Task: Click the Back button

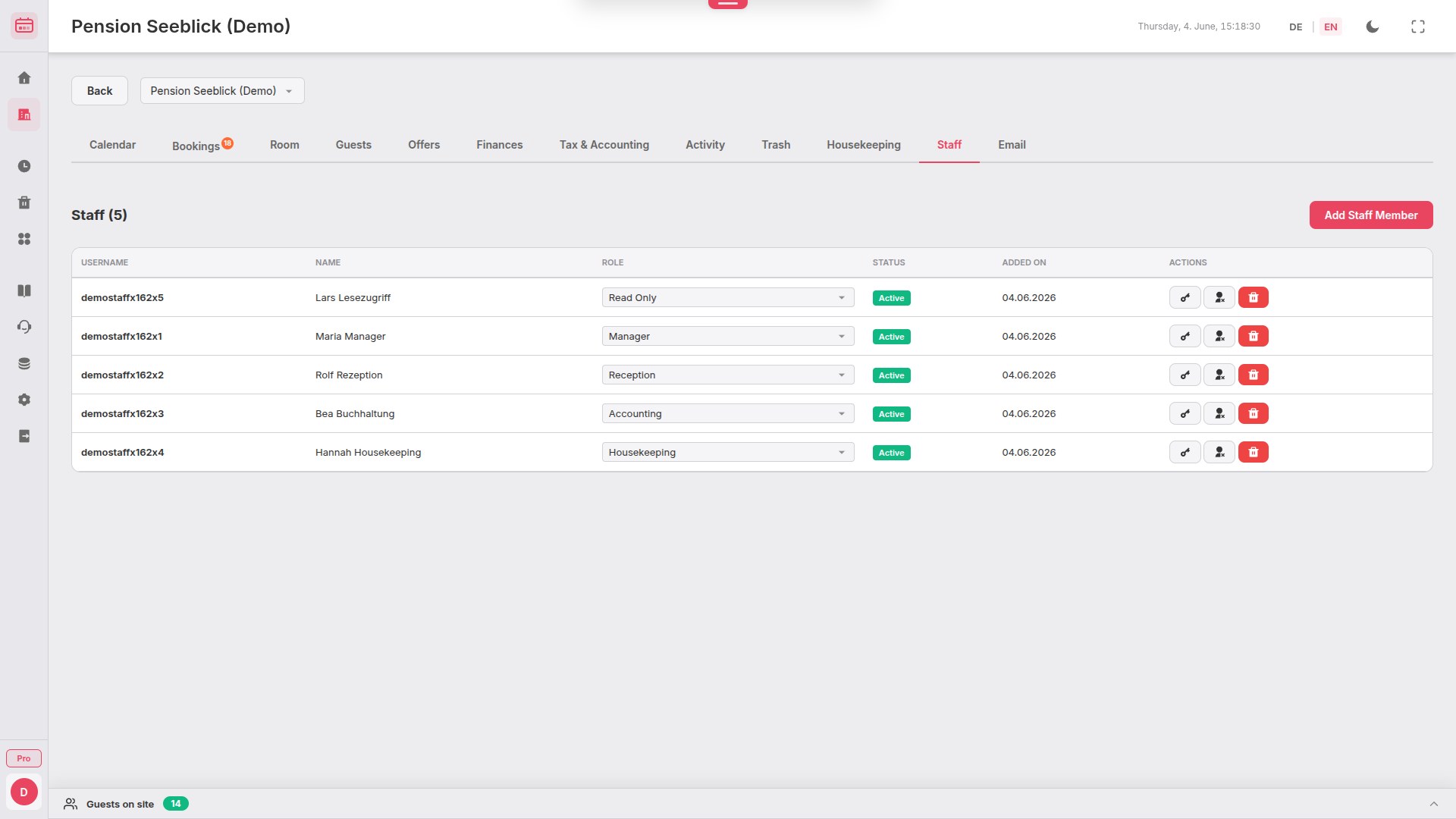Action: pyautogui.click(x=99, y=91)
